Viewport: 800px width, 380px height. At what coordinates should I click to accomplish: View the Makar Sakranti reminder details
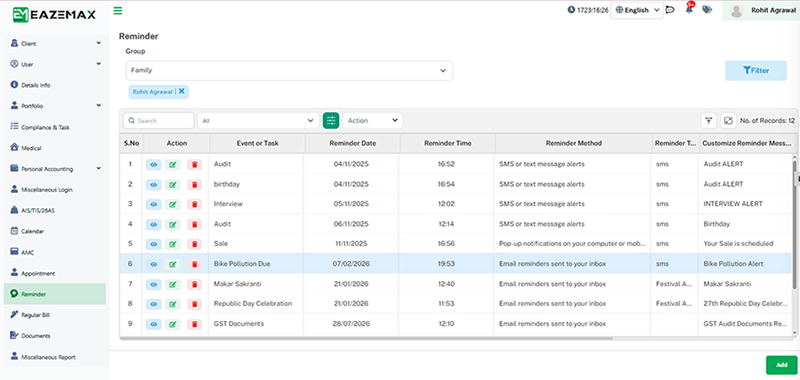point(154,284)
